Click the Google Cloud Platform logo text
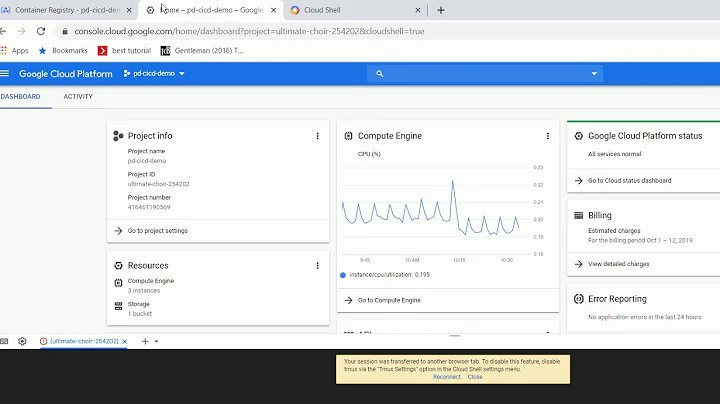Viewport: 720px width, 404px height. coord(66,74)
